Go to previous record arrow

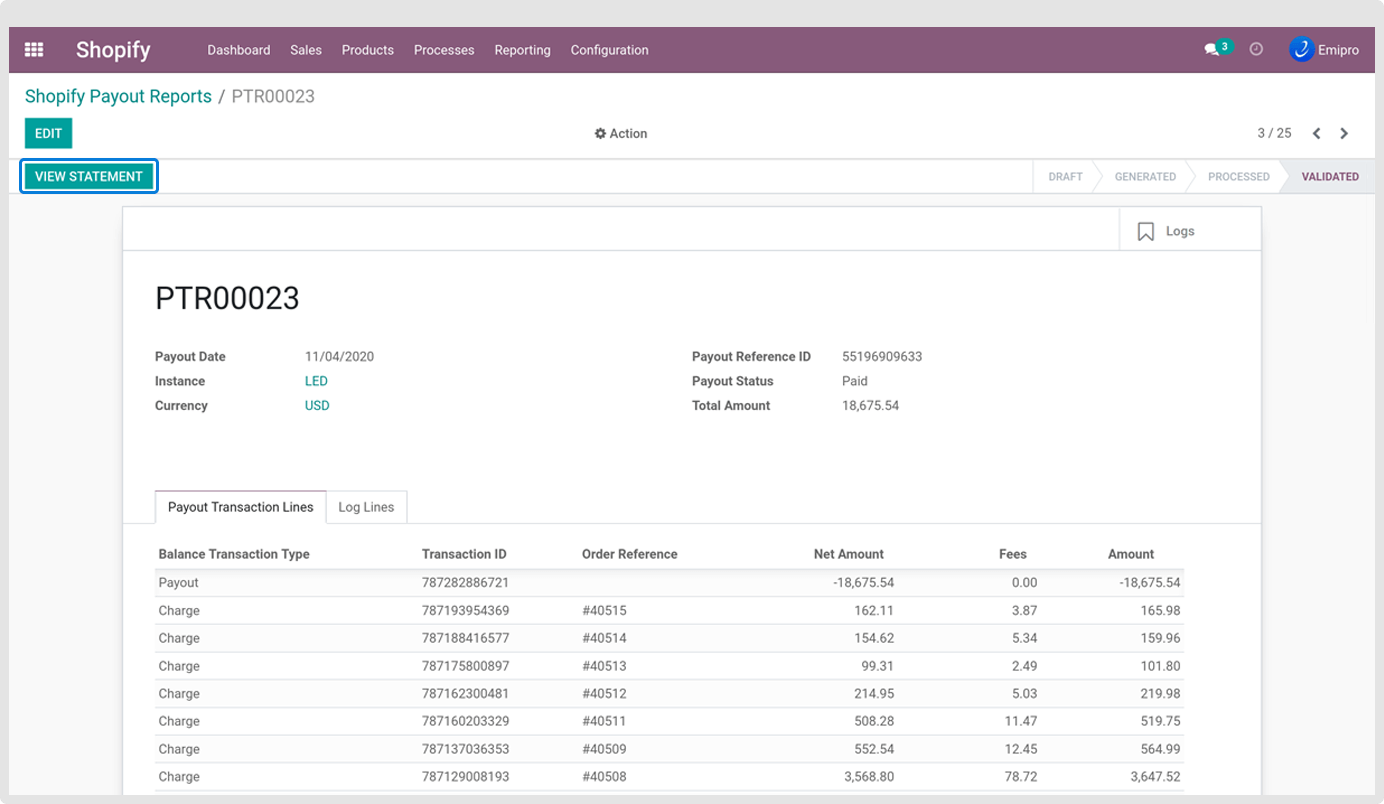pos(1316,134)
